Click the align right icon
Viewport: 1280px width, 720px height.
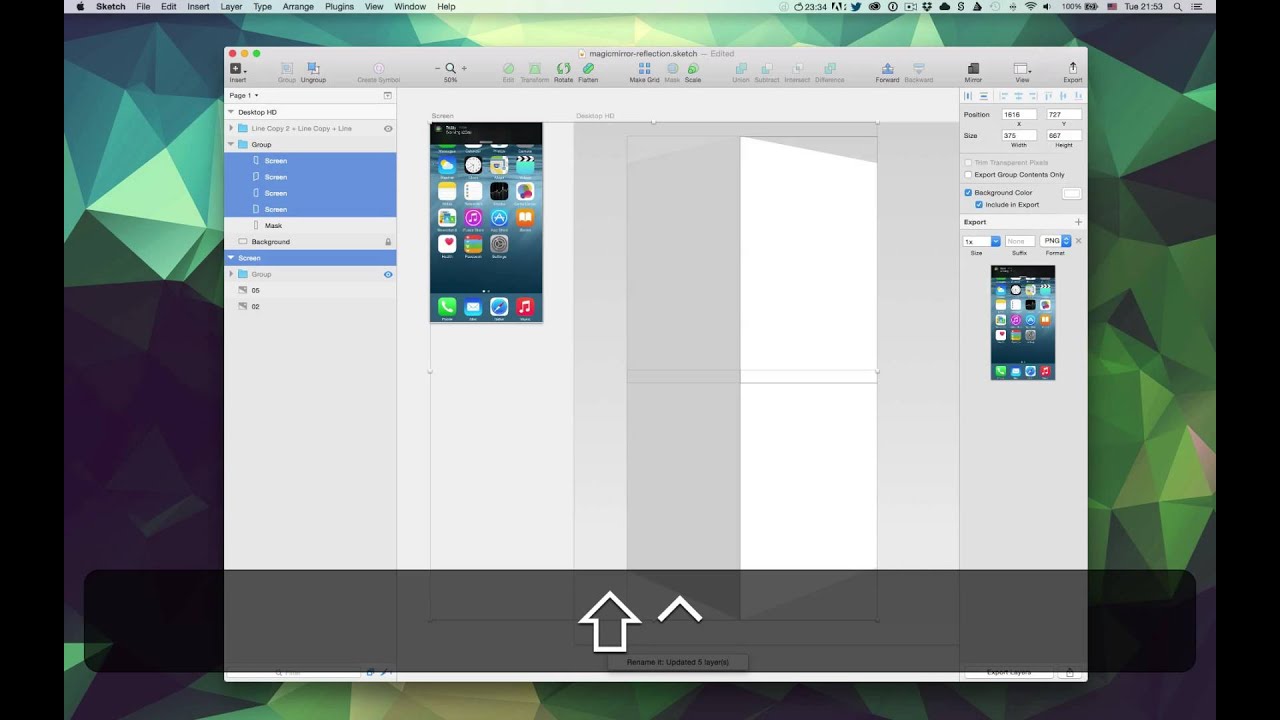1033,96
